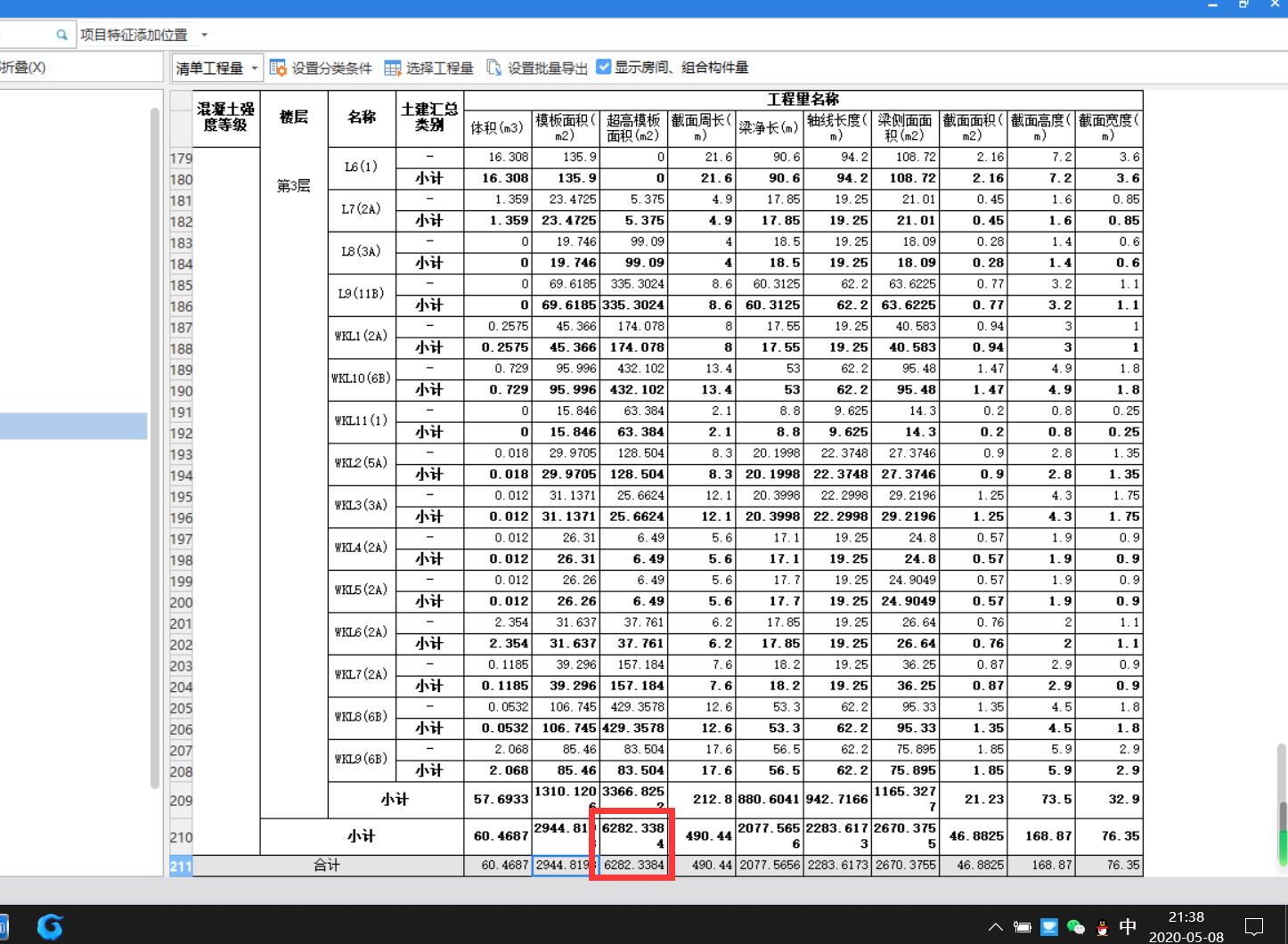Open the 项目特征添加位置 dropdown arrow
Viewport: 1288px width, 944px height.
point(204,35)
